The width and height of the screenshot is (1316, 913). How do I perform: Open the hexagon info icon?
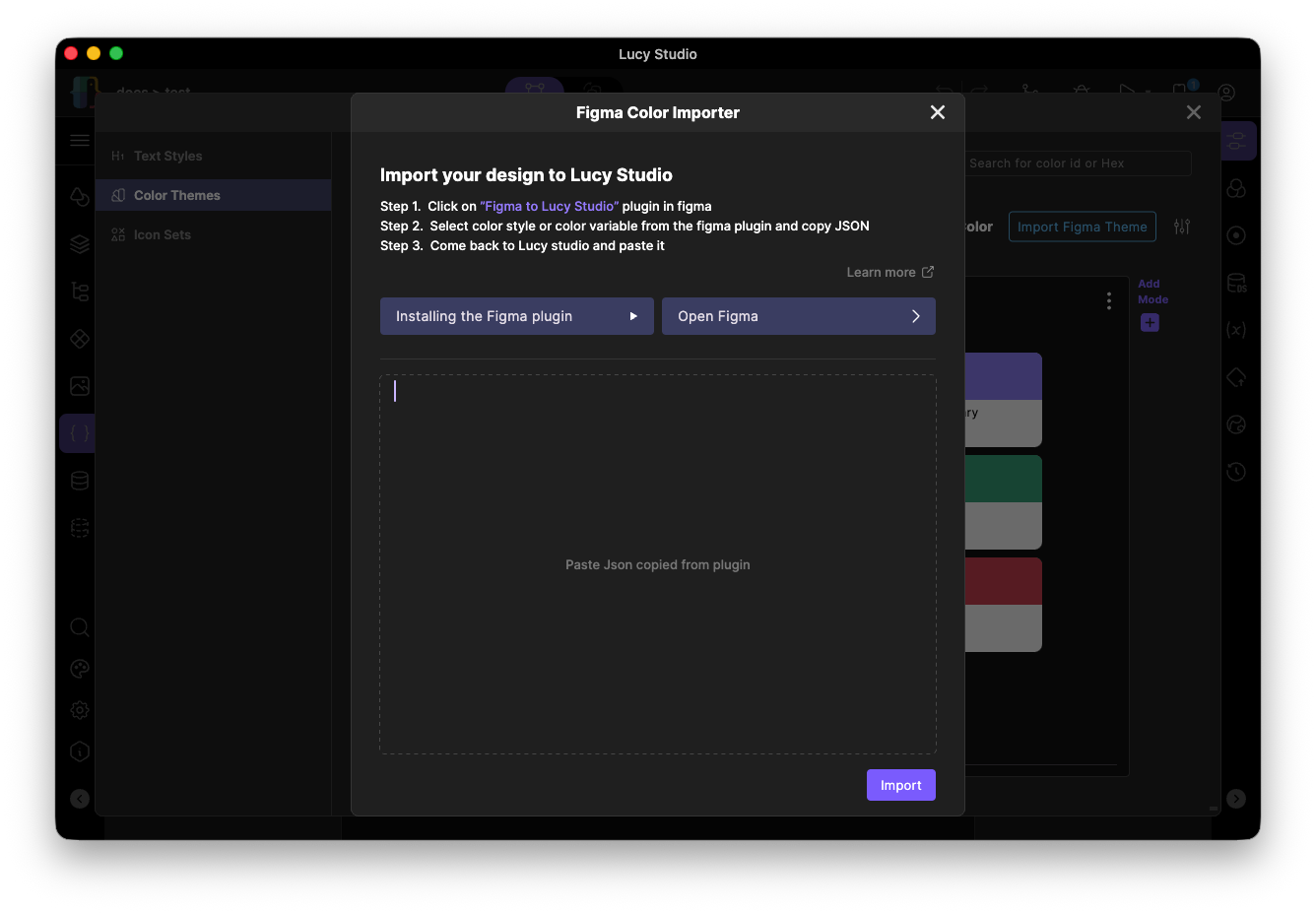coord(80,751)
